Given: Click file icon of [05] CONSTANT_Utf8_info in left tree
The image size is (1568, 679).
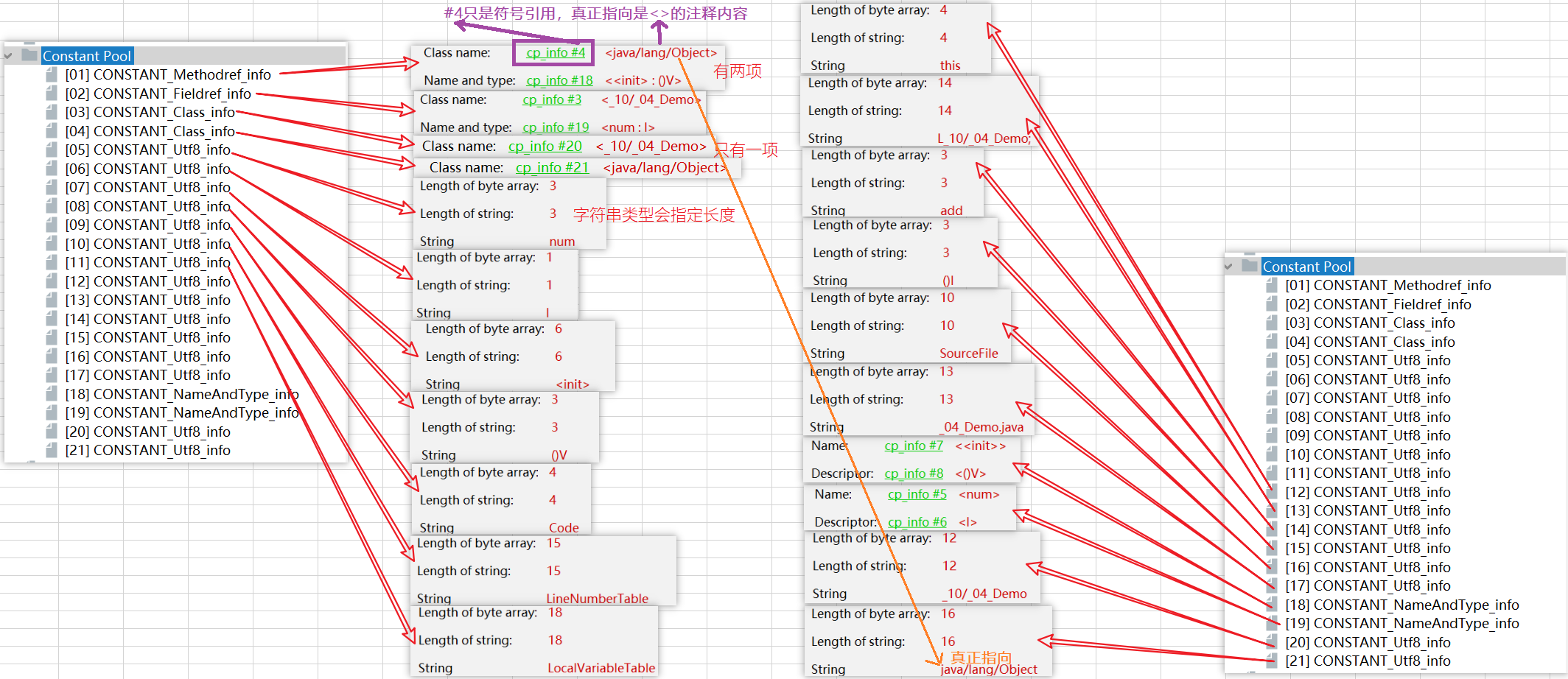Looking at the screenshot, I should [x=52, y=149].
